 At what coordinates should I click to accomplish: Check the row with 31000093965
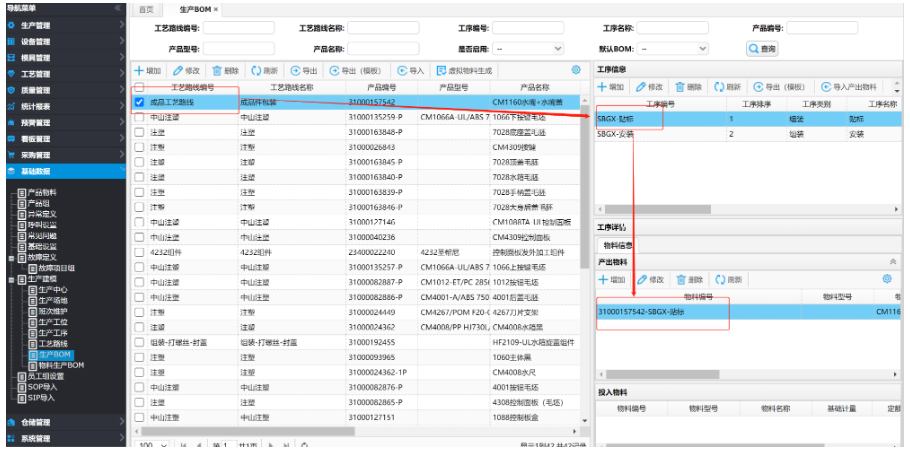139,357
